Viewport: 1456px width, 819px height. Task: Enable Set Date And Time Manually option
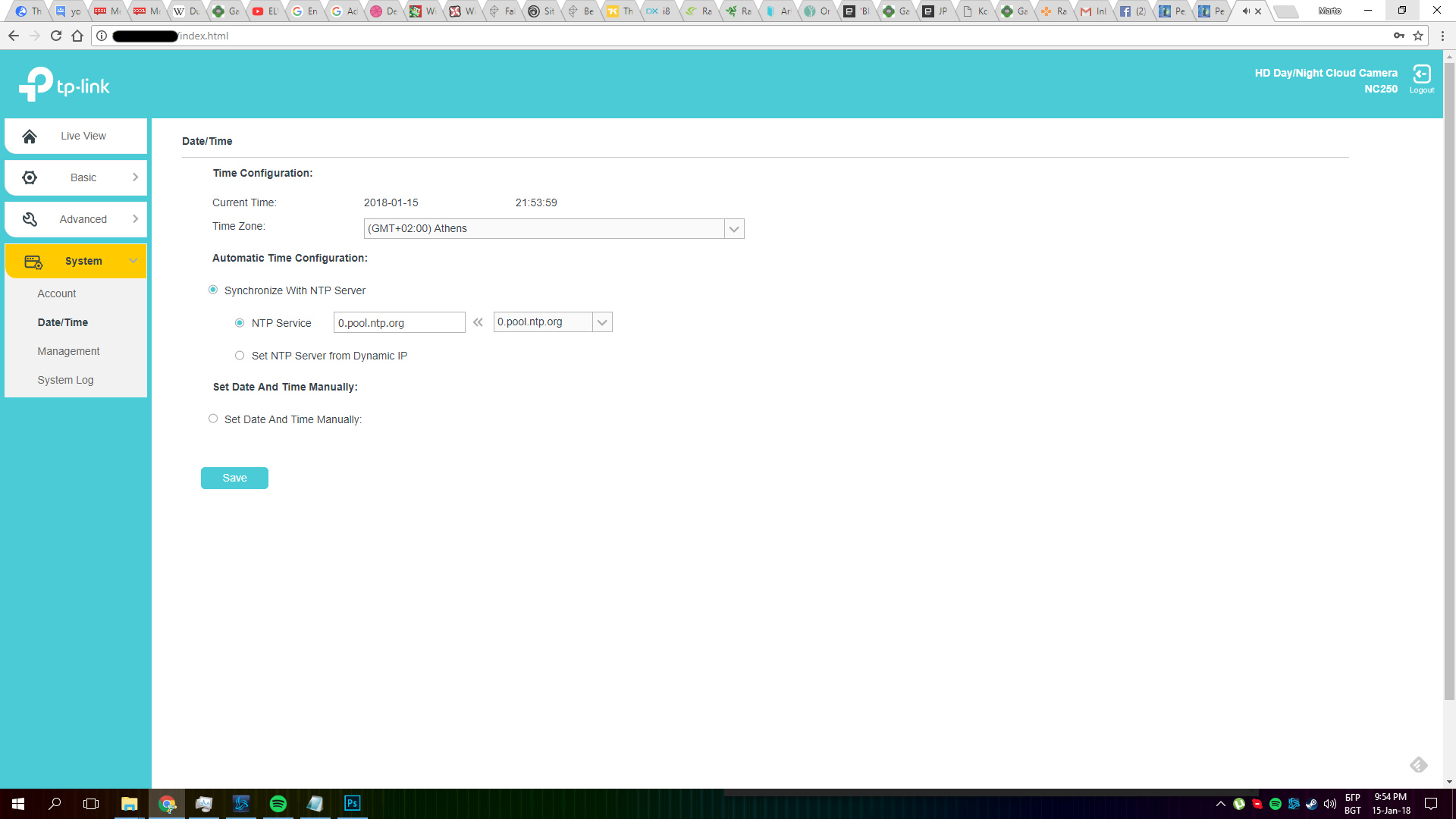click(x=213, y=419)
